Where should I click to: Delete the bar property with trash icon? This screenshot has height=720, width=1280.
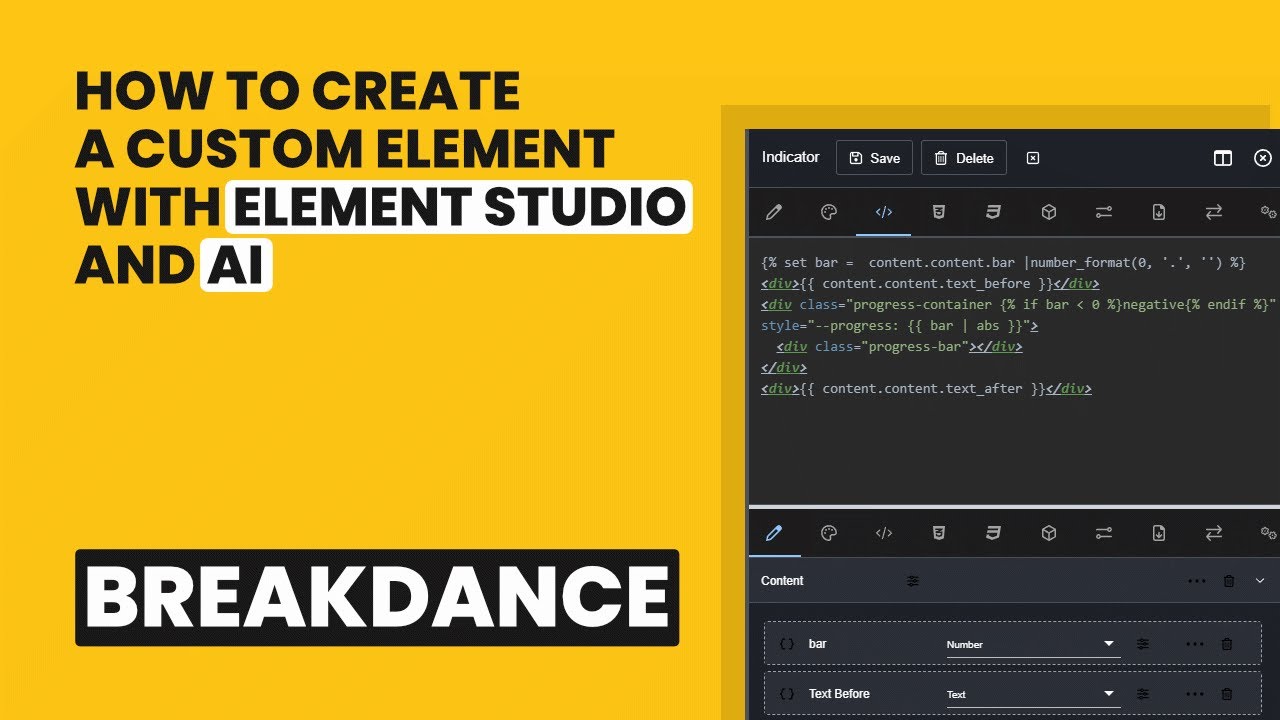click(1227, 643)
